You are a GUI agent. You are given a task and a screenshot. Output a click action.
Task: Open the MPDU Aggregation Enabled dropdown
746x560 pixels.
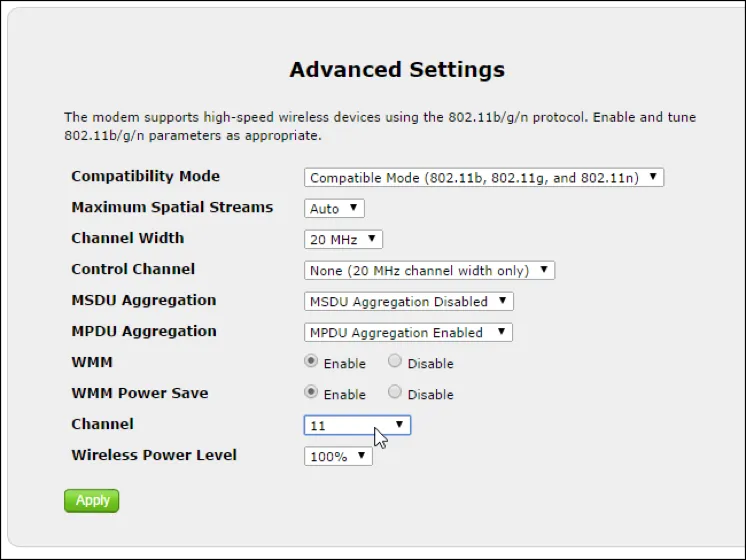tap(408, 333)
